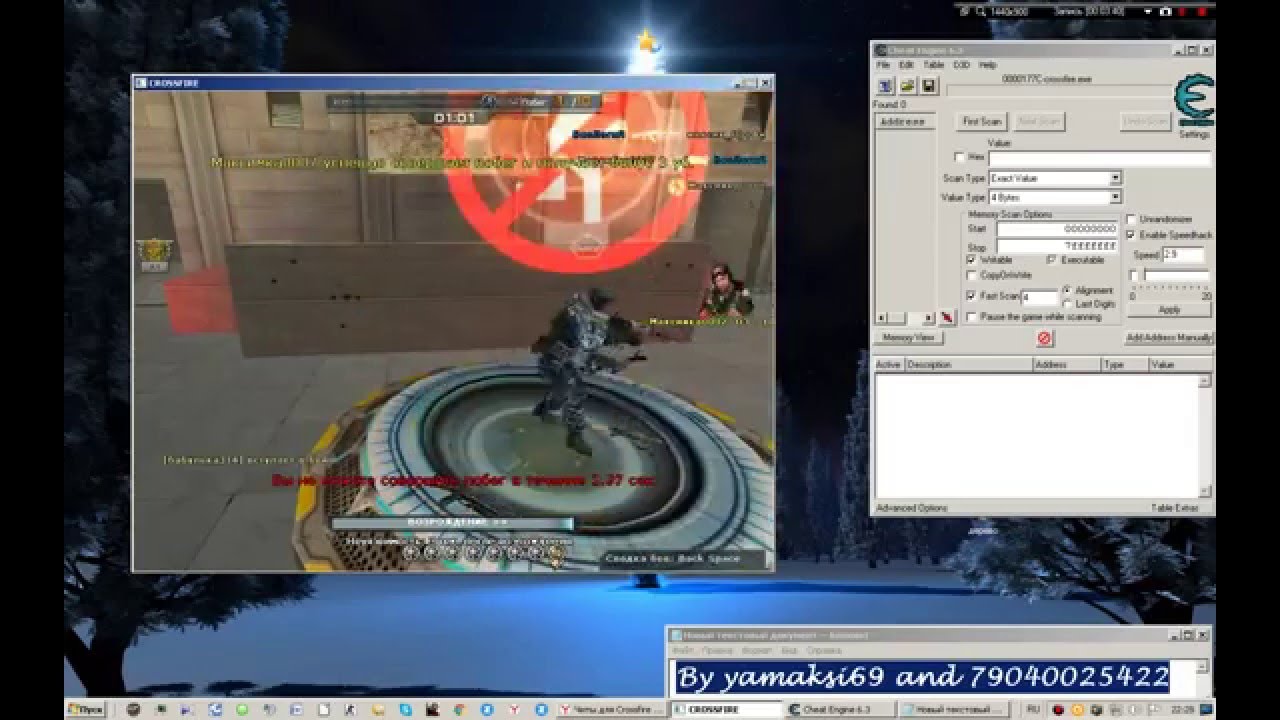Click the Next Scan button
1280x720 pixels.
pos(1037,122)
